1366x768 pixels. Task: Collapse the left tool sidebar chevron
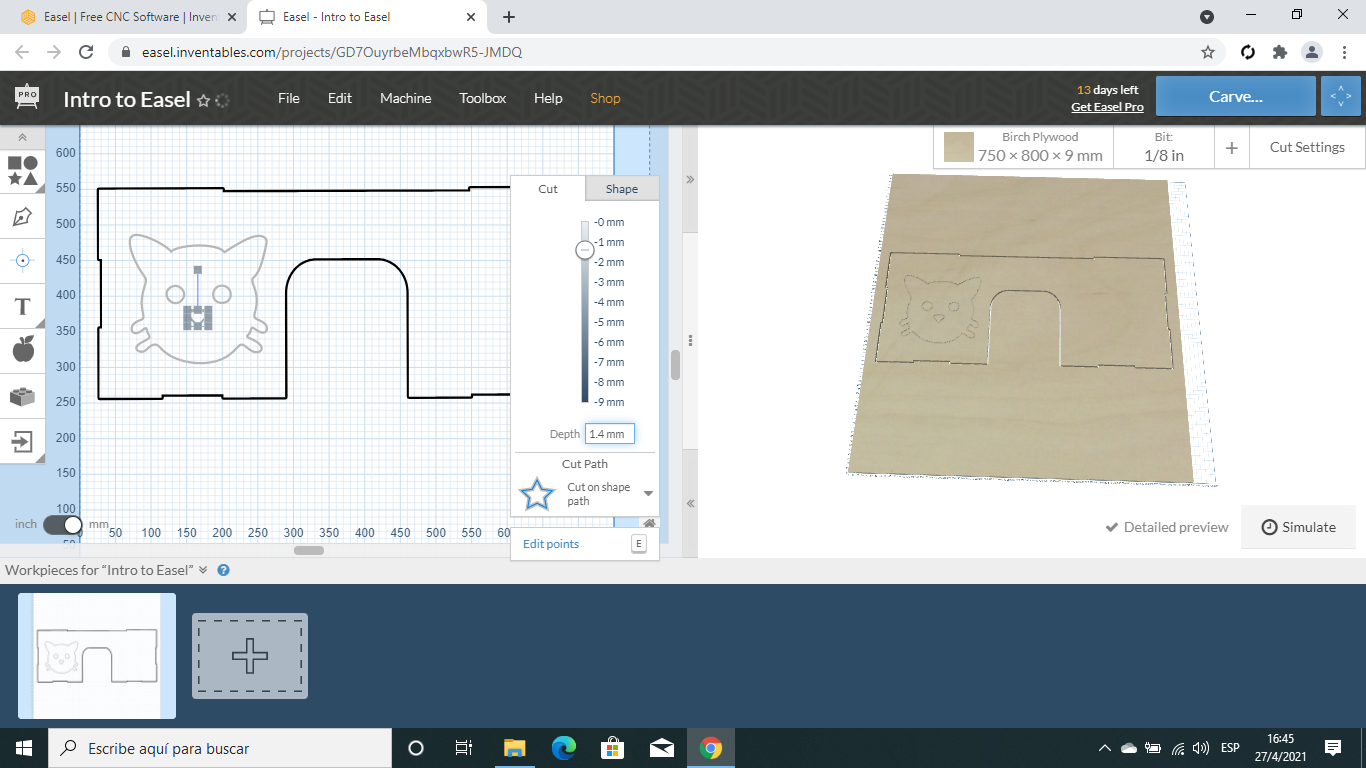22,138
